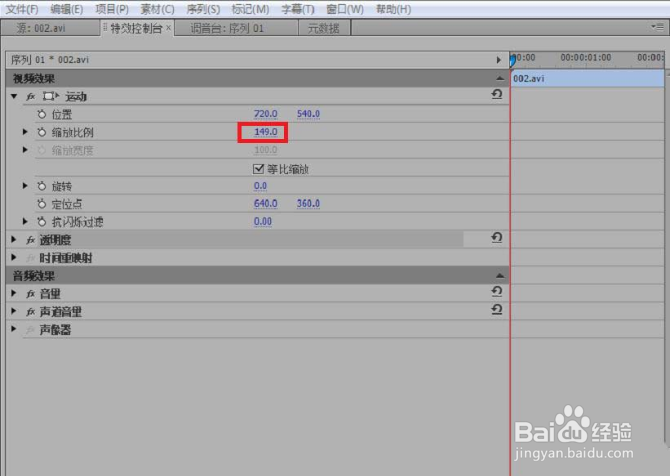Click the 缩放比例 value 149.0
The height and width of the screenshot is (476, 670).
[x=266, y=132]
